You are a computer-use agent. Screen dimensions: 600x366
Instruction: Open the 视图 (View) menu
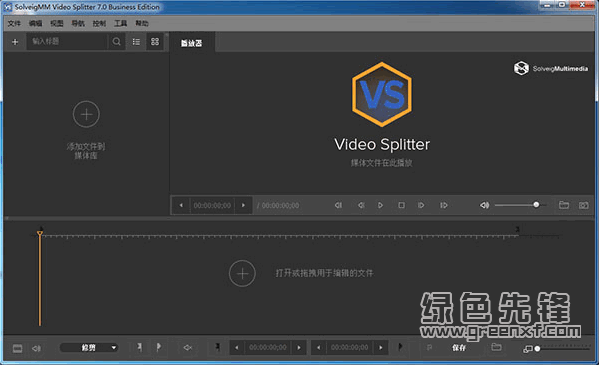click(57, 23)
